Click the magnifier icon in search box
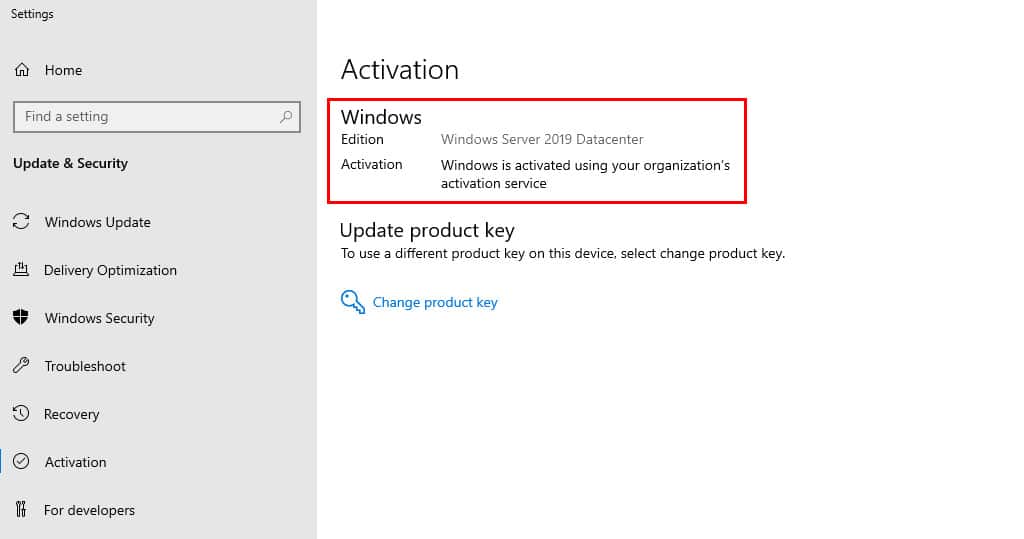Screen dimensions: 1024x539 [286, 117]
